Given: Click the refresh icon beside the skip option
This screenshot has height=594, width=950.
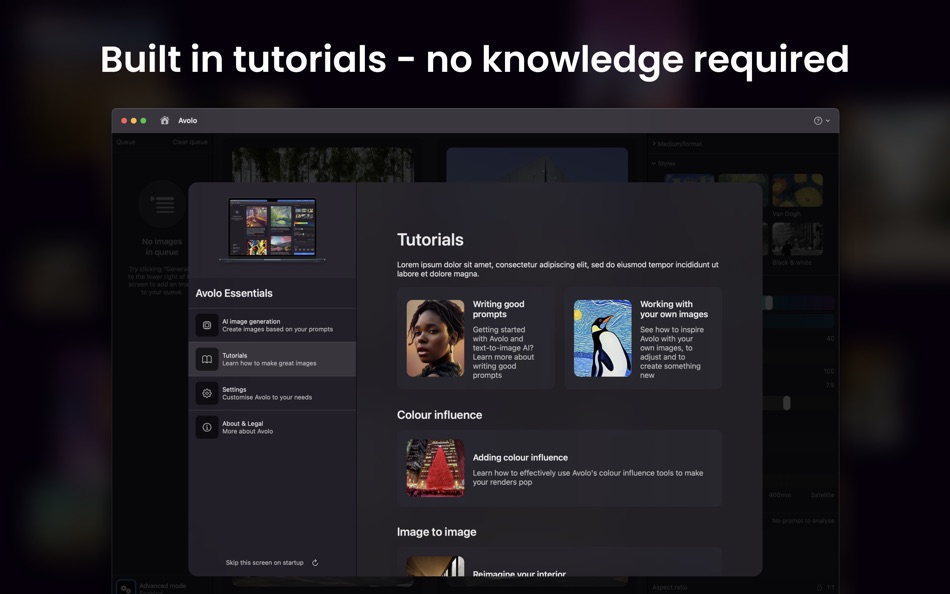Looking at the screenshot, I should [315, 562].
